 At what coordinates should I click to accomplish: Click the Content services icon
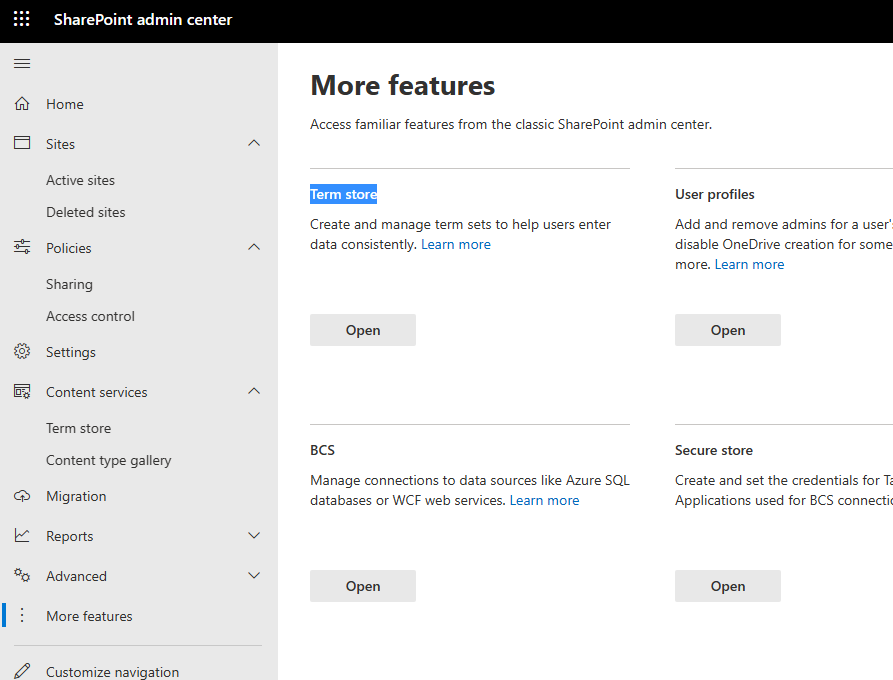pos(22,391)
